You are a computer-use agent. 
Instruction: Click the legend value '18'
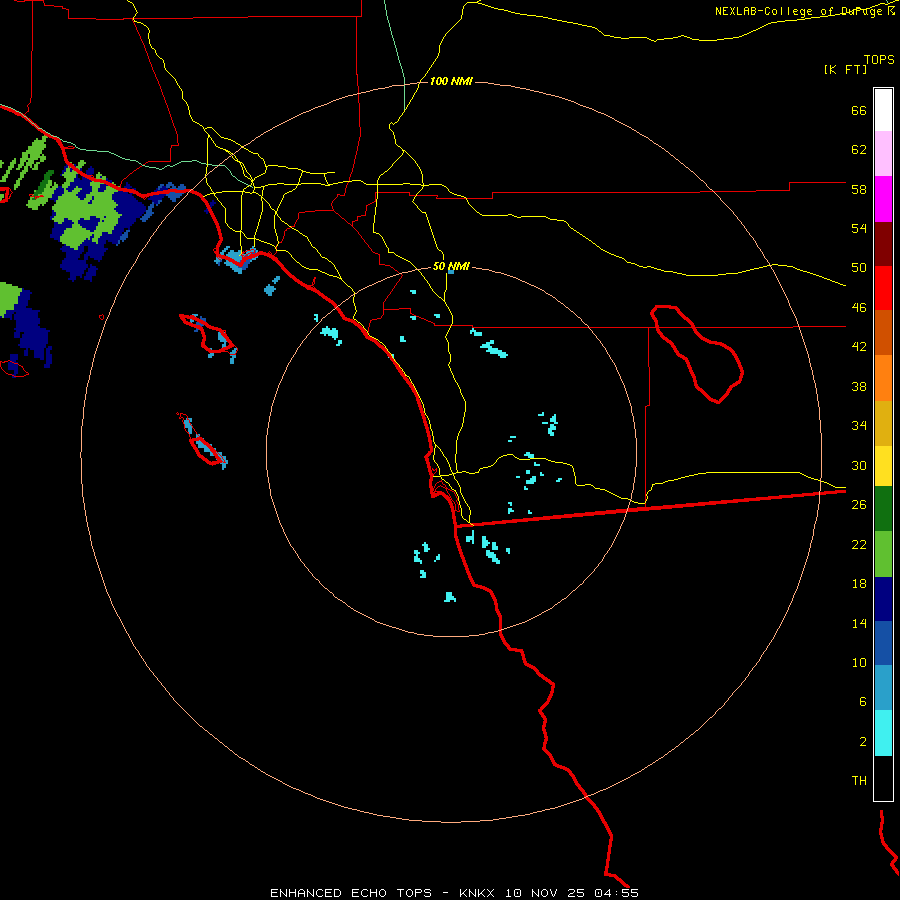[x=859, y=583]
